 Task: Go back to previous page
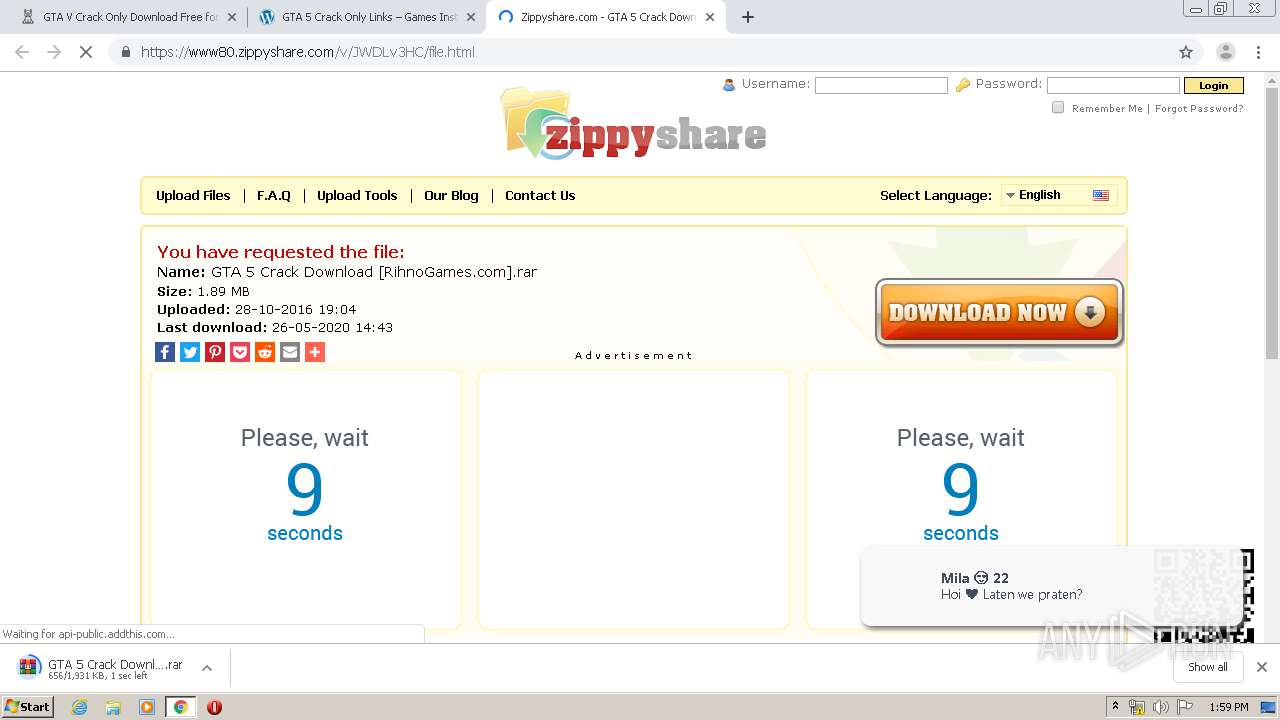point(22,52)
